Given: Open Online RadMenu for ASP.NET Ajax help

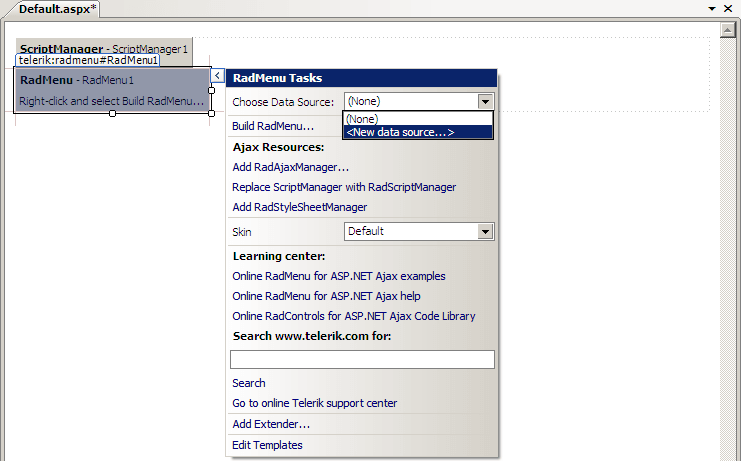Looking at the screenshot, I should click(x=326, y=296).
